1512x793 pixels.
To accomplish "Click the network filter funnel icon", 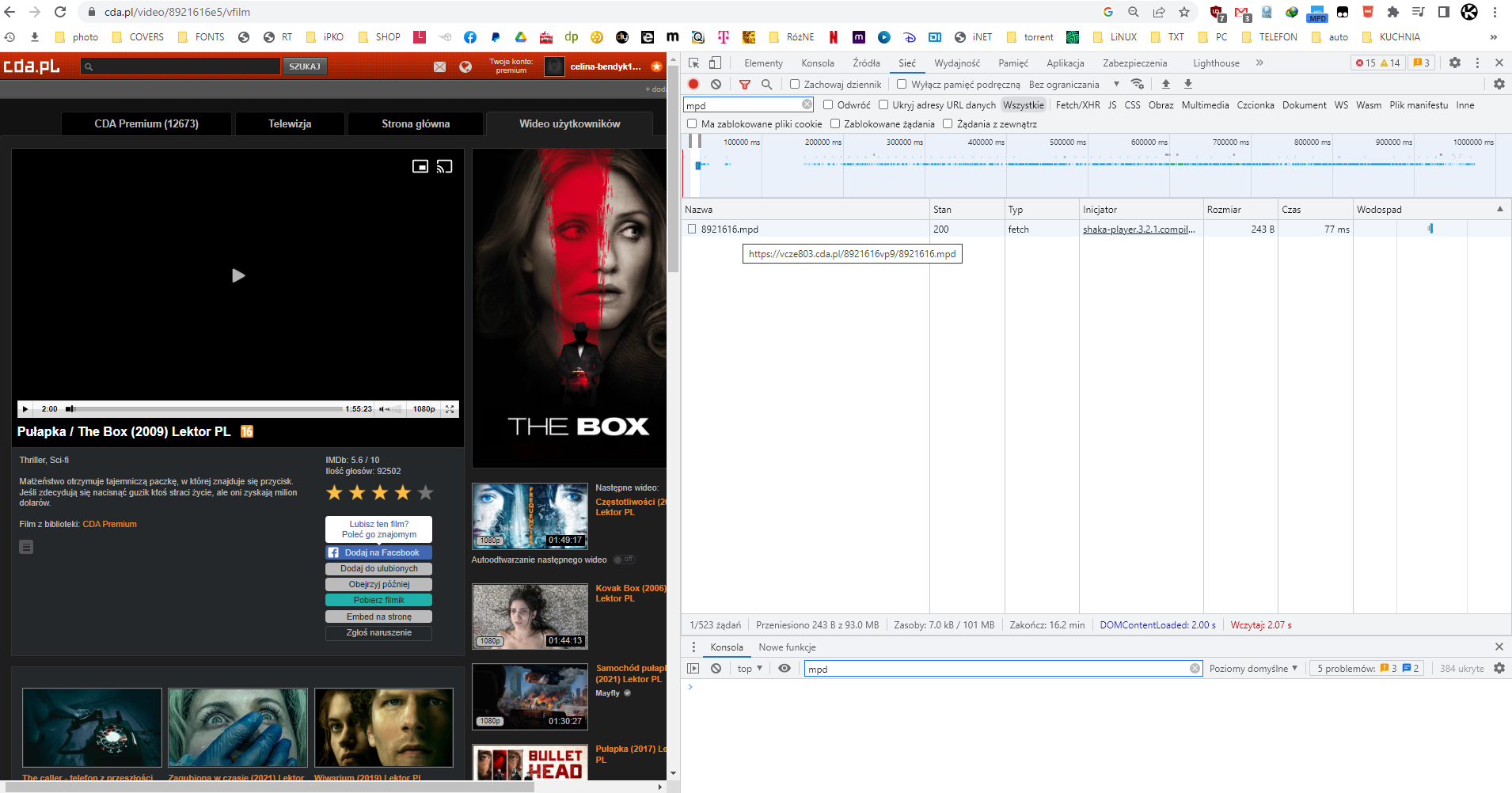I will pyautogui.click(x=744, y=84).
